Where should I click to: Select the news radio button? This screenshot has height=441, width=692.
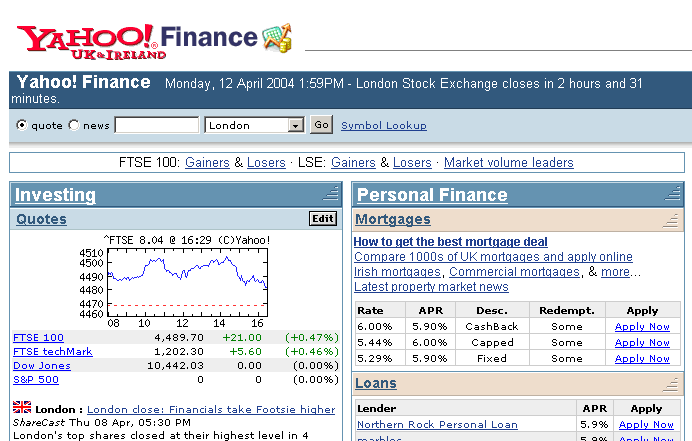click(x=73, y=125)
